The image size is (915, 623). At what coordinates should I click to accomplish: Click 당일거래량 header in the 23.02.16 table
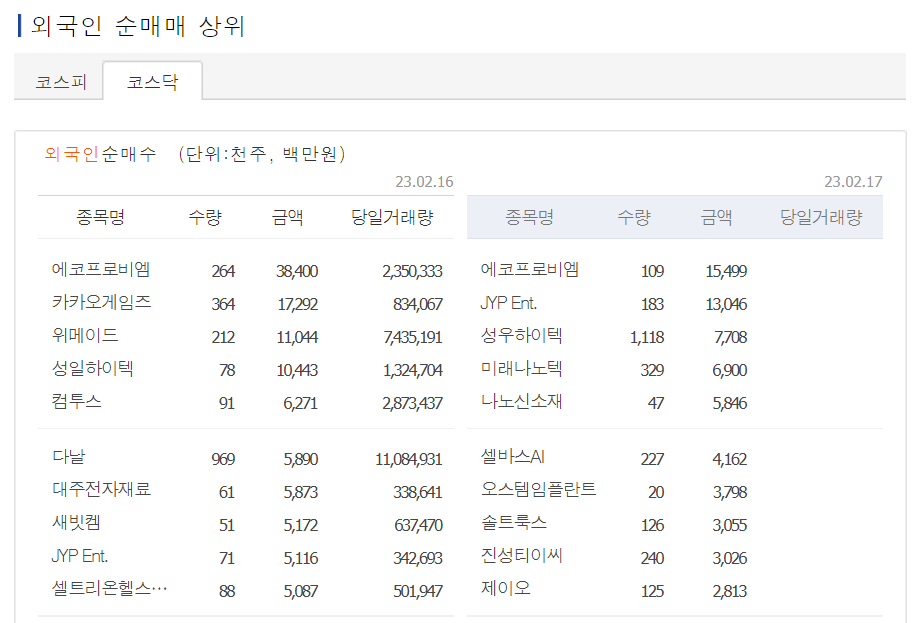[x=392, y=218]
